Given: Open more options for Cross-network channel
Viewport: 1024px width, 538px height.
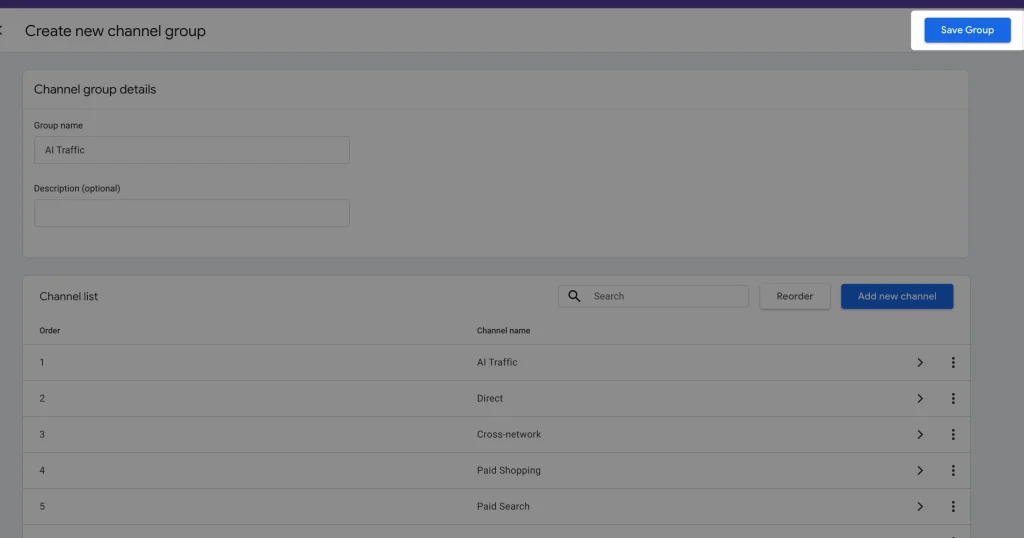Looking at the screenshot, I should coord(953,434).
